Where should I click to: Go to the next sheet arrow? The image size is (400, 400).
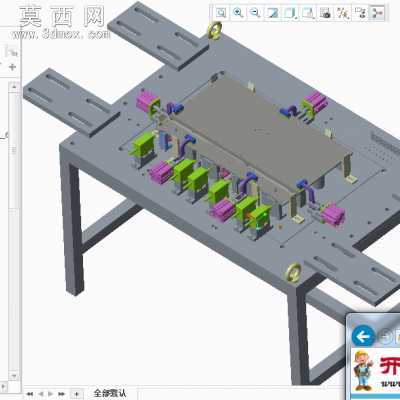[x=51, y=394]
